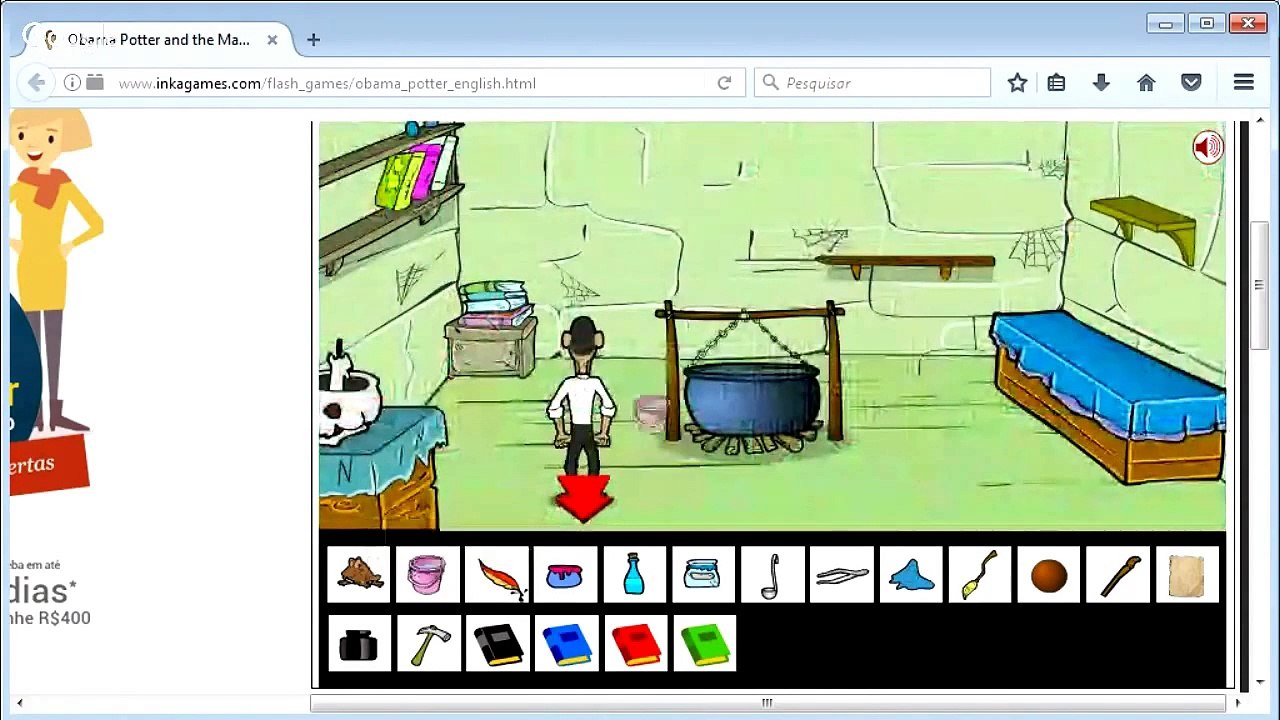Exit the room via the red down arrow
This screenshot has width=1280, height=720.
[x=584, y=498]
